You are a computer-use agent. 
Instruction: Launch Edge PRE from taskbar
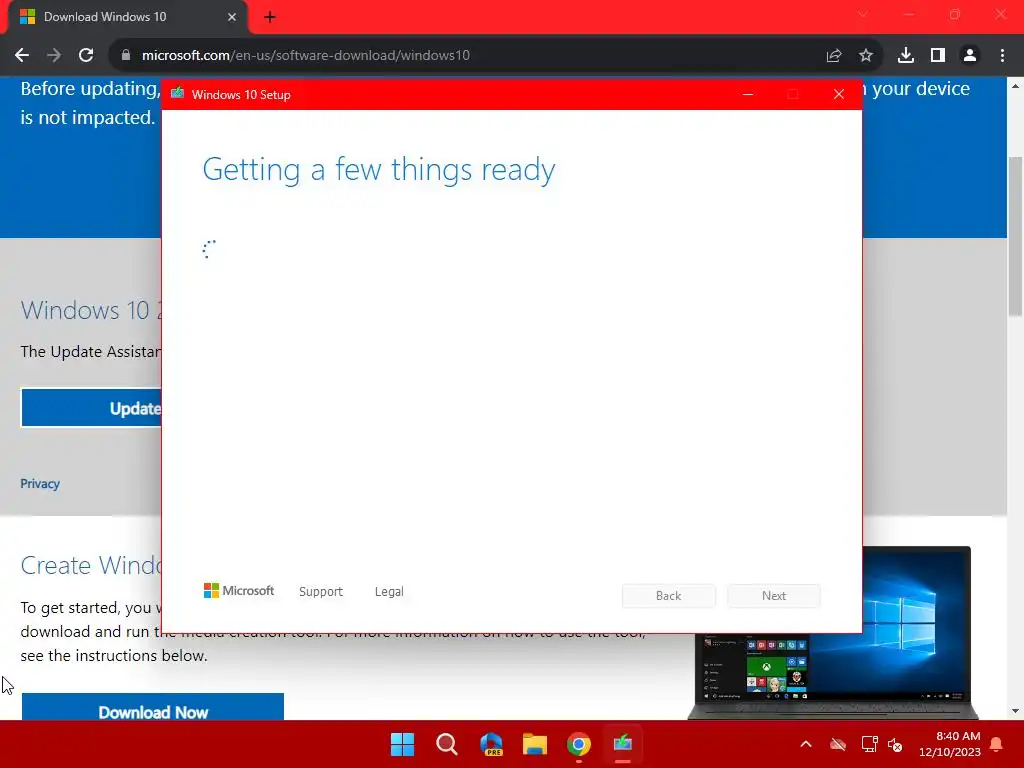[x=491, y=744]
